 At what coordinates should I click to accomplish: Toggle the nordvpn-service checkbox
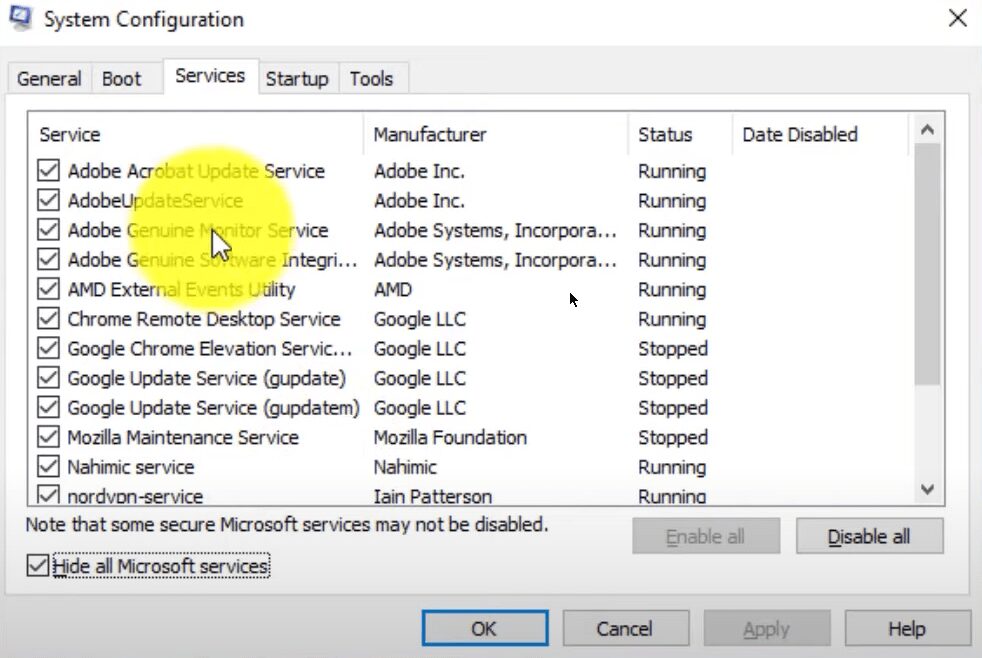click(x=48, y=495)
